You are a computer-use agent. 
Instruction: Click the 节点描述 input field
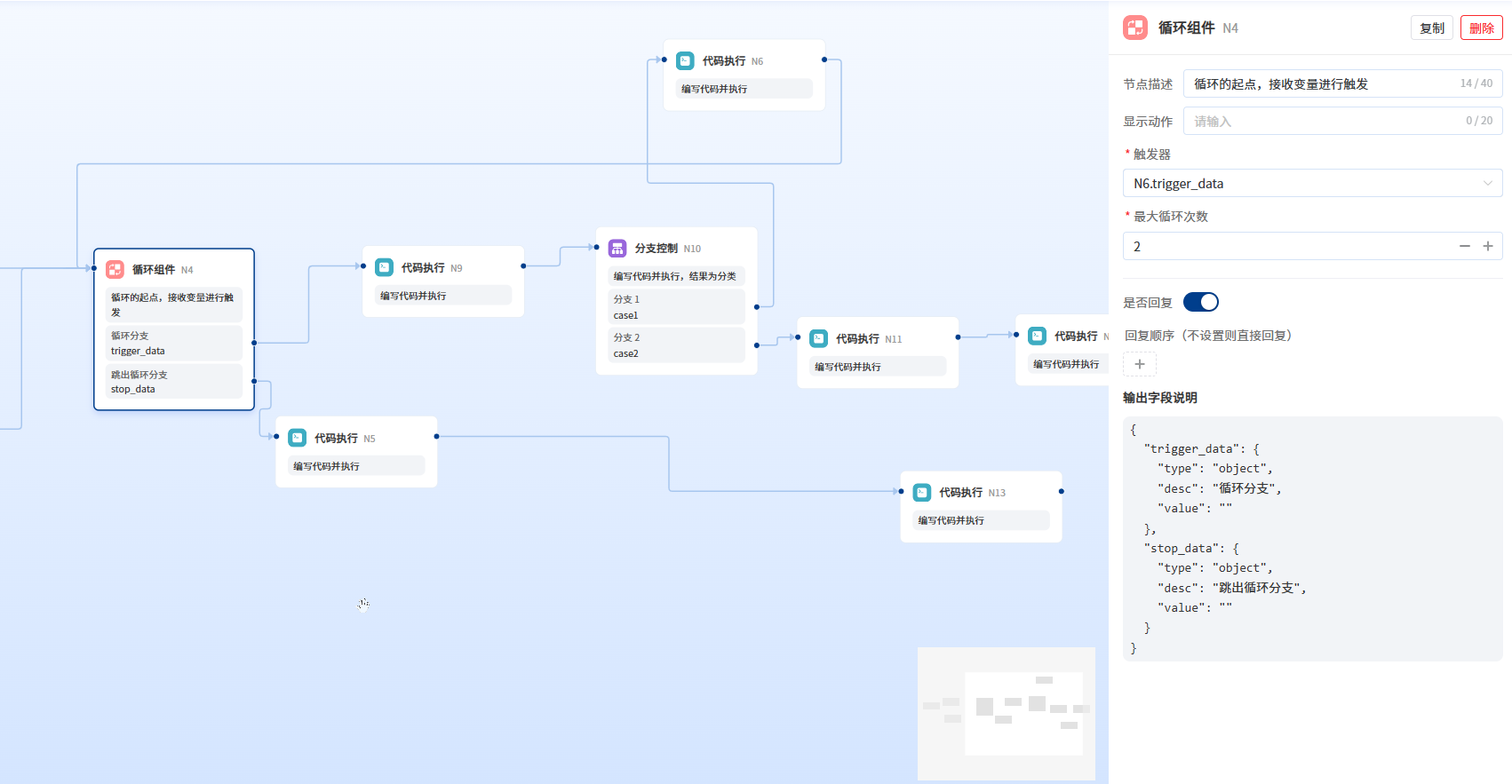(1319, 83)
